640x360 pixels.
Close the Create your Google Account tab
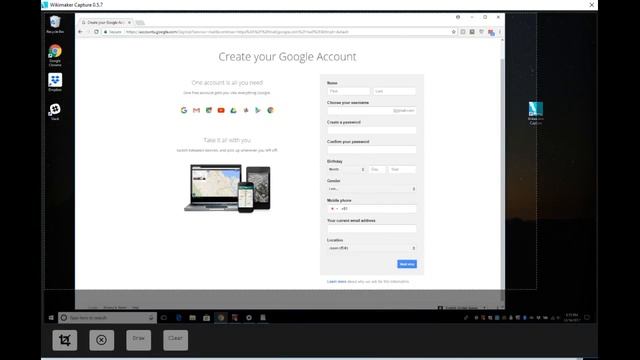(x=129, y=22)
